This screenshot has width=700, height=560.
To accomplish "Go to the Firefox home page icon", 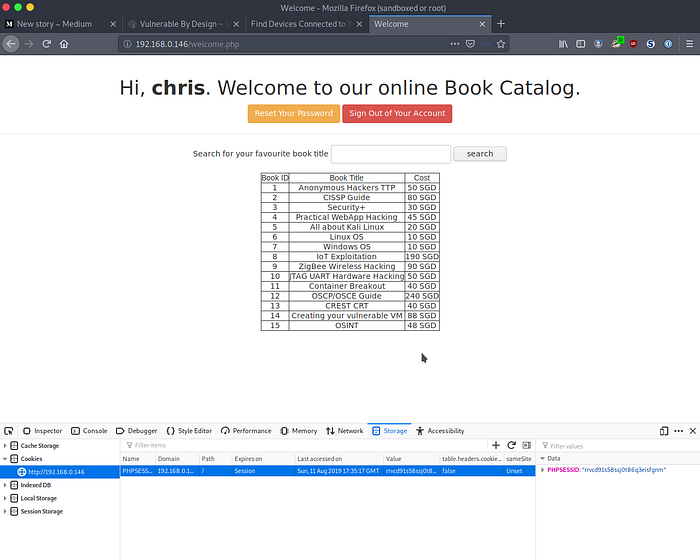I will pyautogui.click(x=64, y=44).
